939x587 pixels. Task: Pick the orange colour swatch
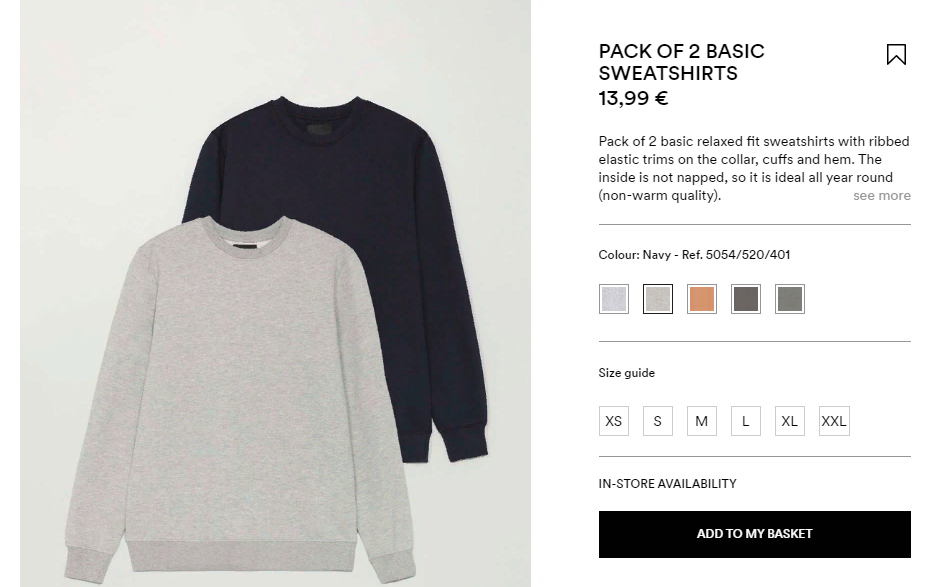click(x=702, y=299)
